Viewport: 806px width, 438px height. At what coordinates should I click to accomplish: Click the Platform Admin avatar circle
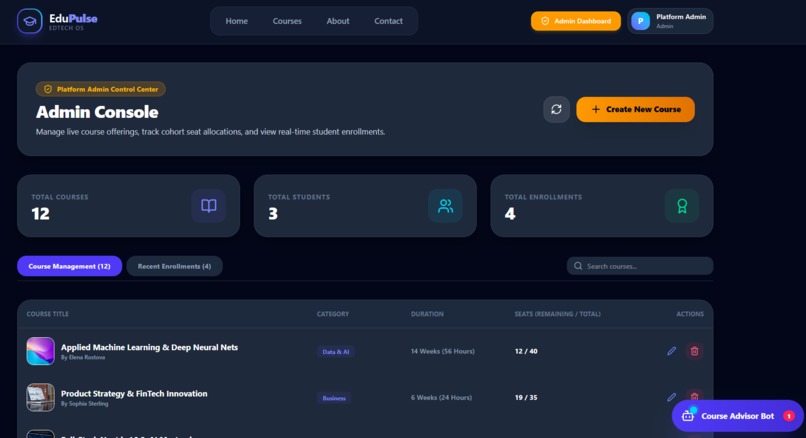click(x=640, y=21)
